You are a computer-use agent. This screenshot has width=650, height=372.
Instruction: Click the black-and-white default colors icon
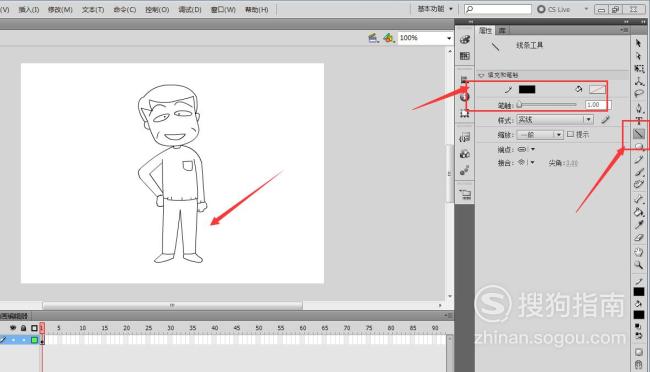638,327
